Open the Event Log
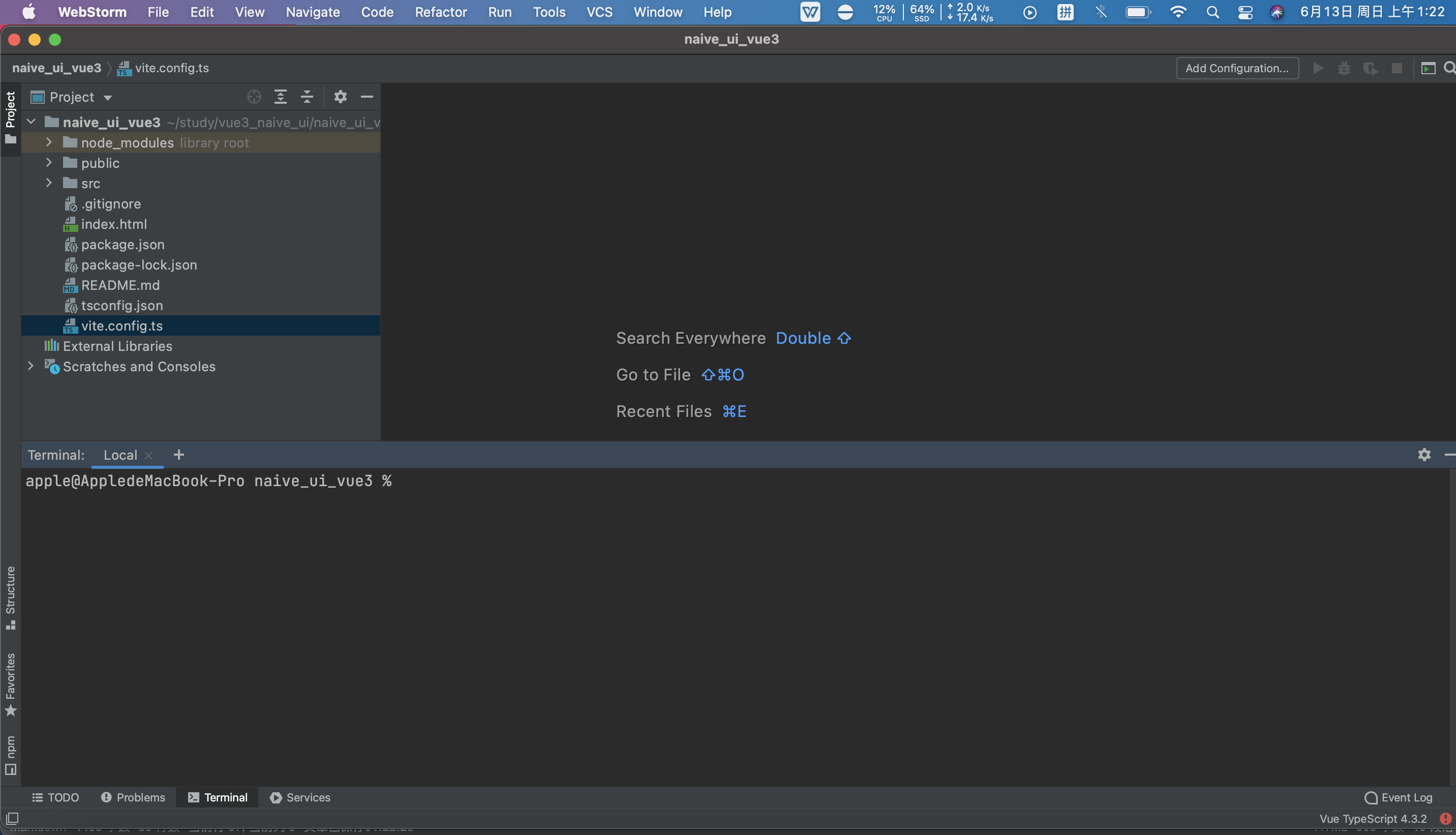 (x=1399, y=797)
